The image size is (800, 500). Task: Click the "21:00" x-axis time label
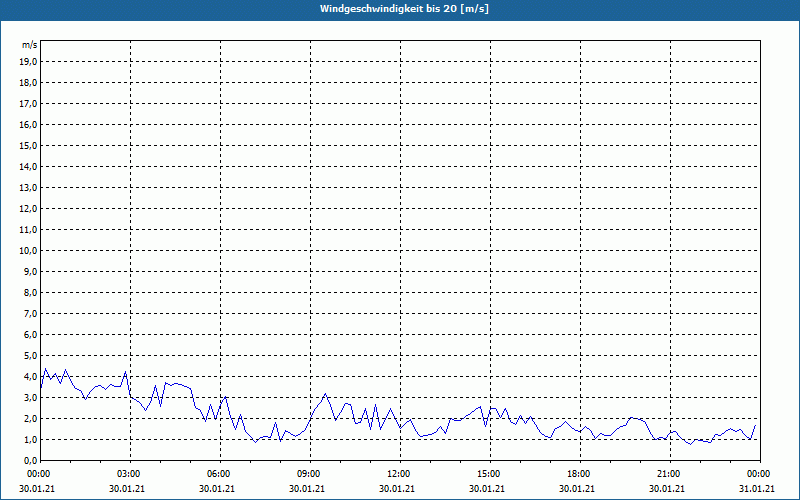point(667,474)
